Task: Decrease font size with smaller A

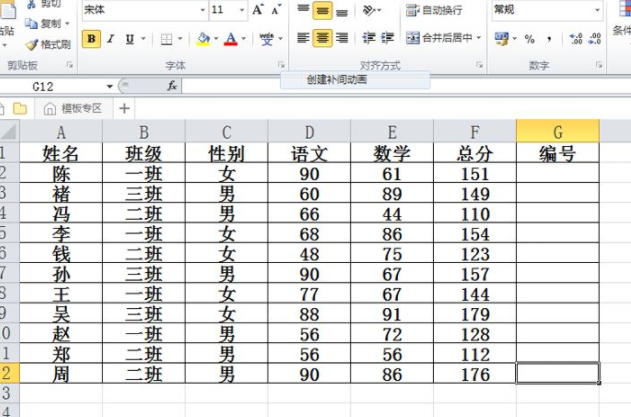Action: coord(276,10)
